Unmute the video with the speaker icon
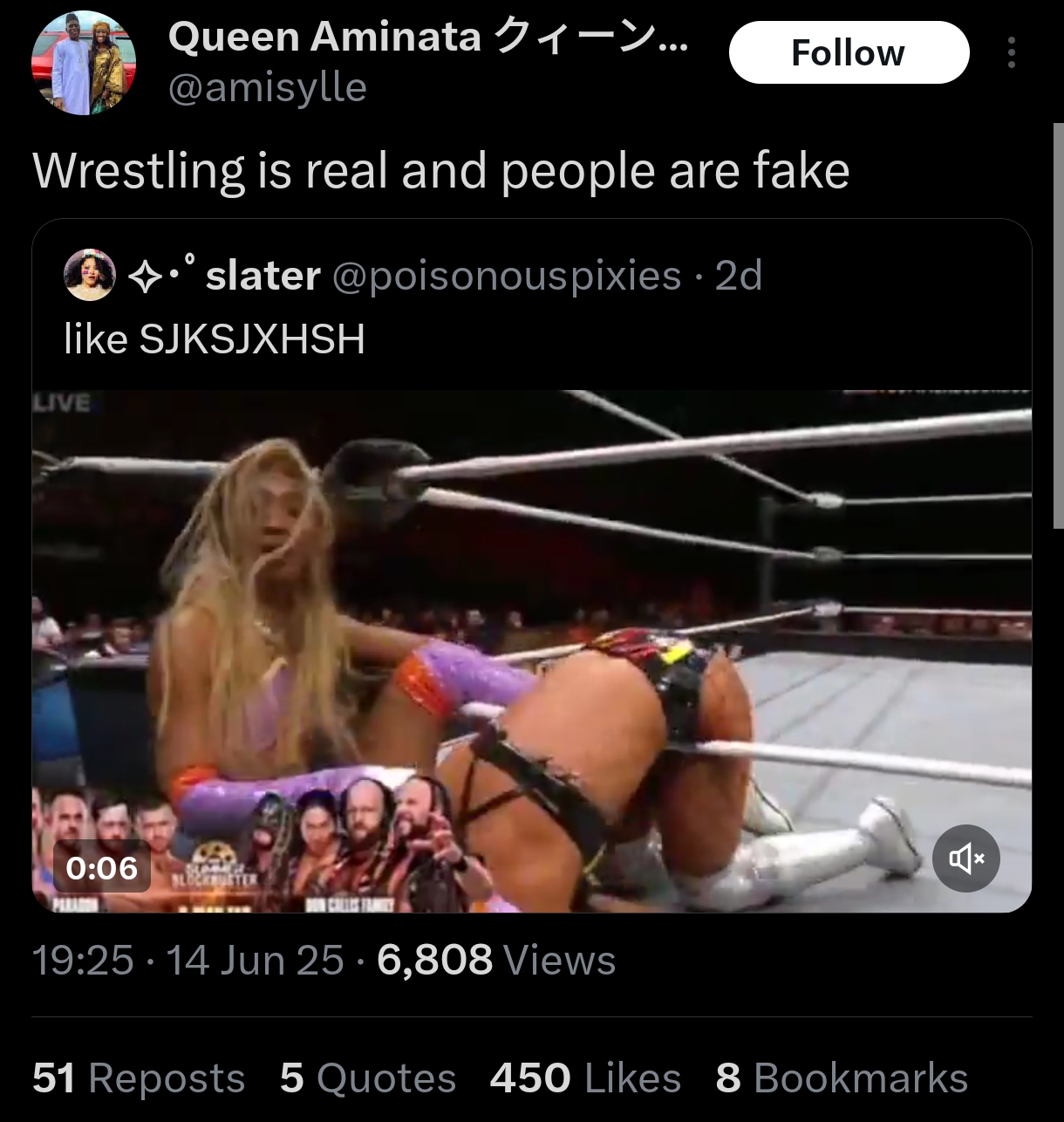 click(966, 859)
